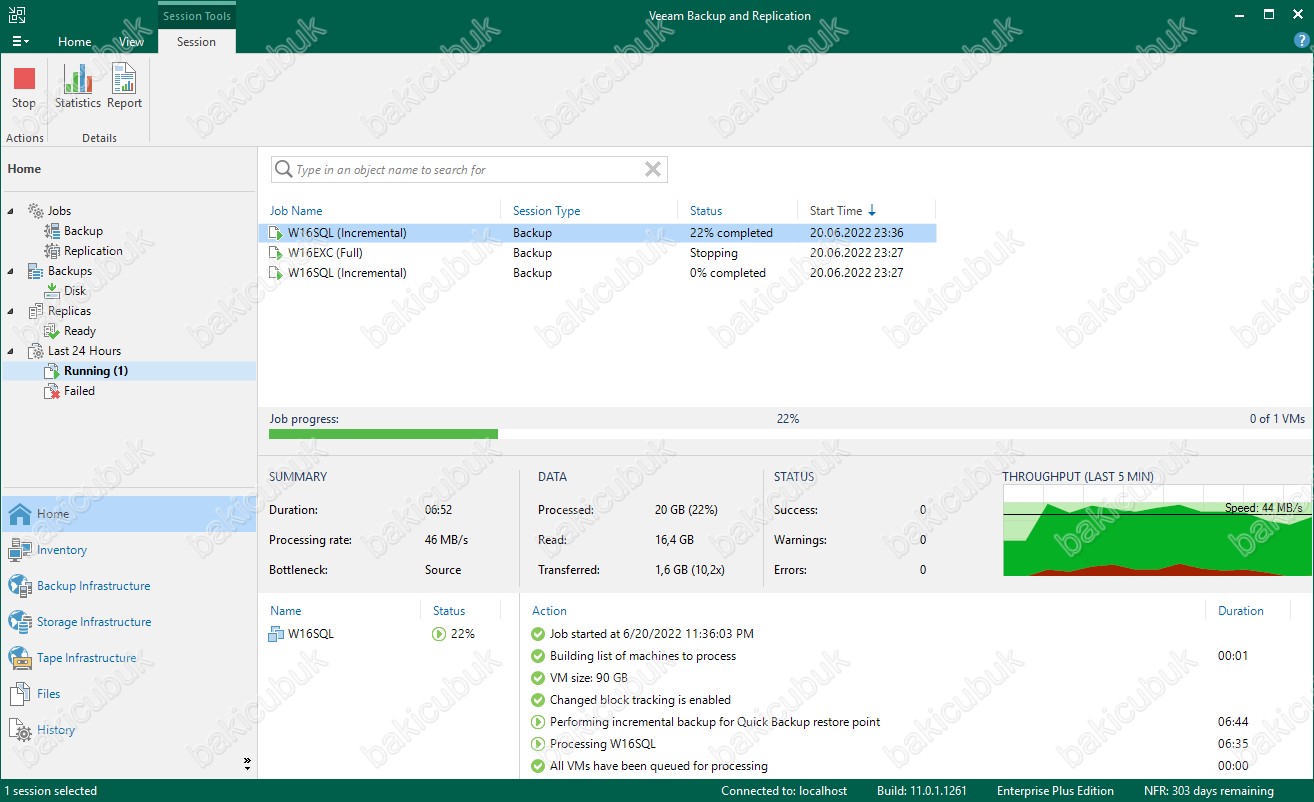Select 'Changed block tracking is enabled' entry
This screenshot has height=802, width=1314.
pos(640,700)
